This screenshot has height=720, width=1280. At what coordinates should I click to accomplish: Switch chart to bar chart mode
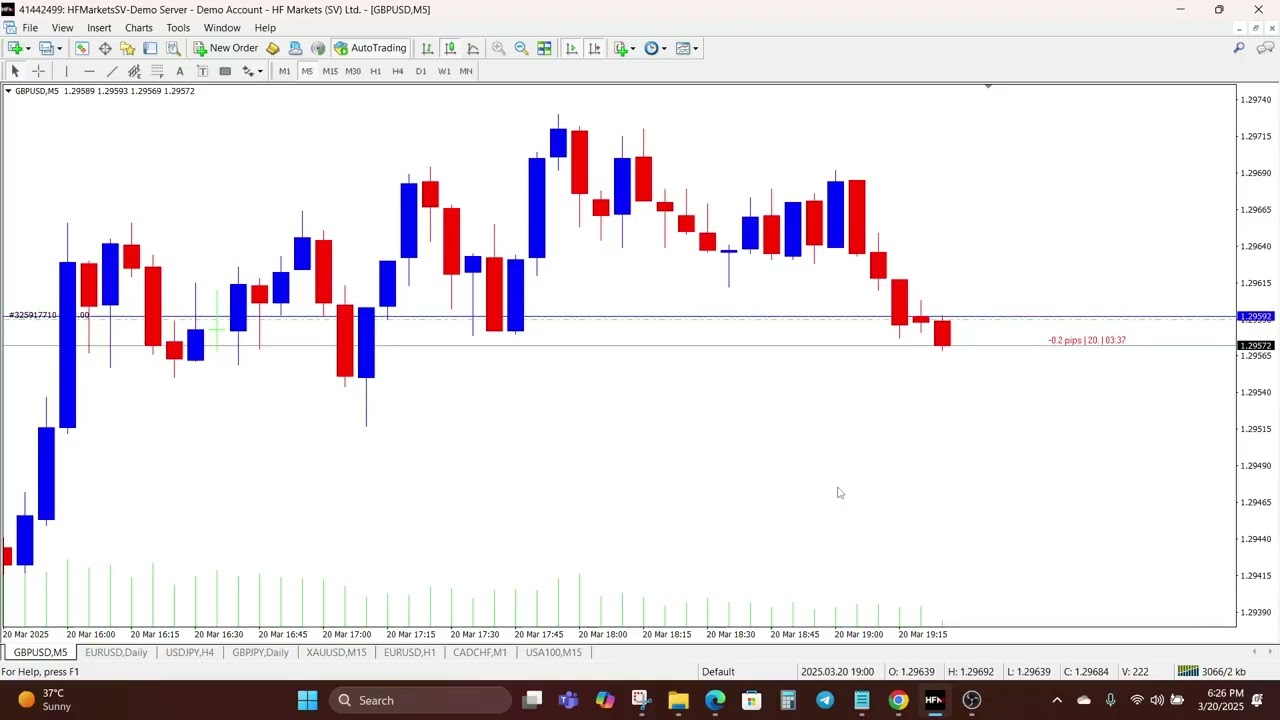coord(427,48)
